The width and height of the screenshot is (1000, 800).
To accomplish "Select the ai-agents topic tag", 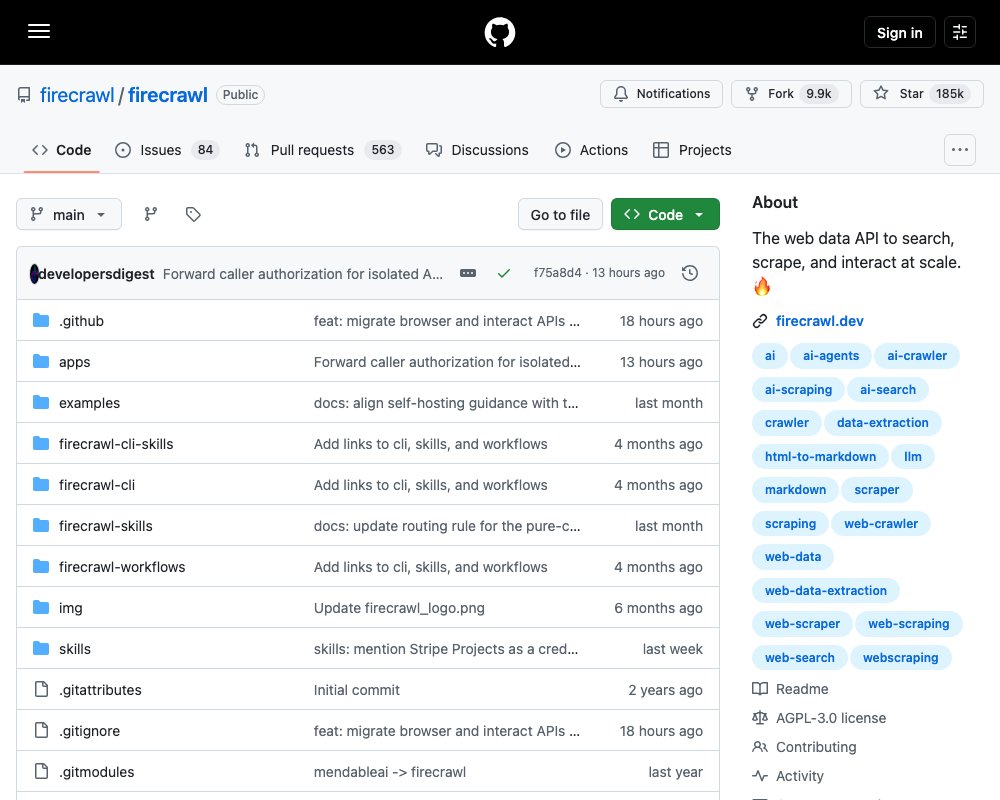I will (830, 355).
